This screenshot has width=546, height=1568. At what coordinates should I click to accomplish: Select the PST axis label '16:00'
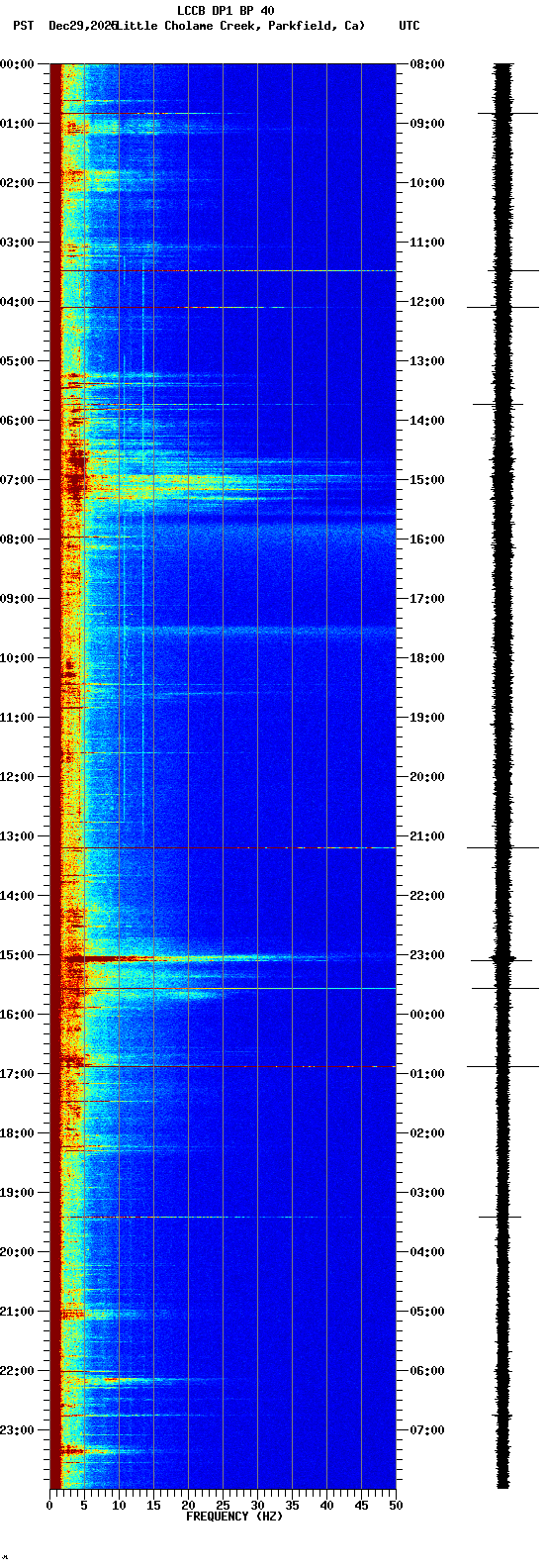click(17, 1015)
